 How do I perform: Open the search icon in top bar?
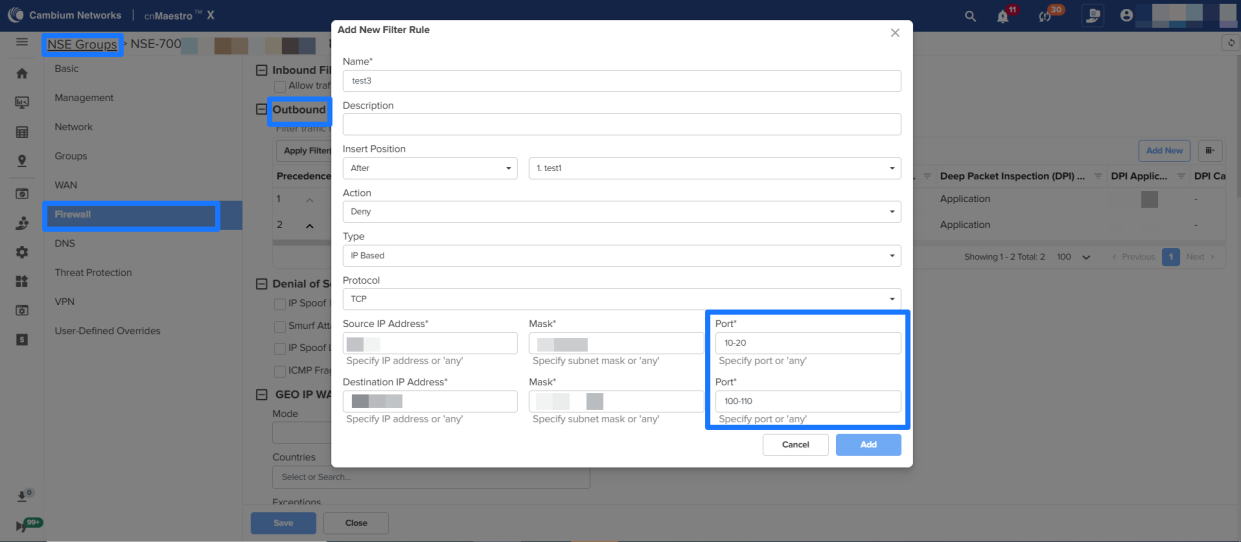[x=970, y=16]
